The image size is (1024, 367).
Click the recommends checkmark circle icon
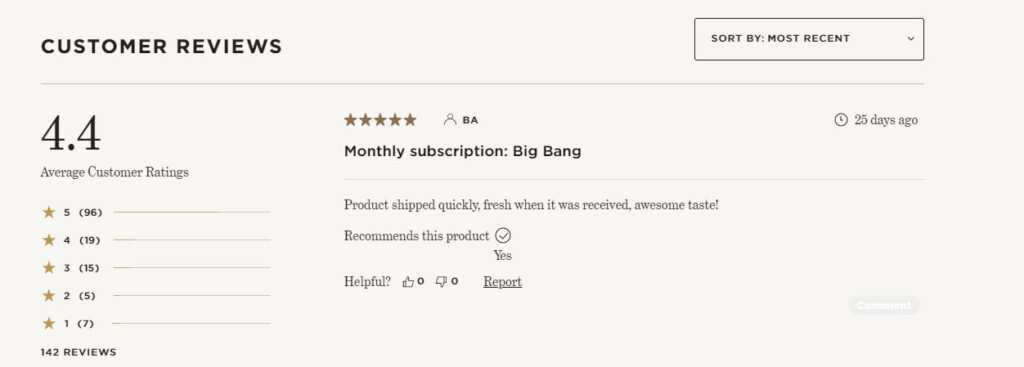[503, 236]
